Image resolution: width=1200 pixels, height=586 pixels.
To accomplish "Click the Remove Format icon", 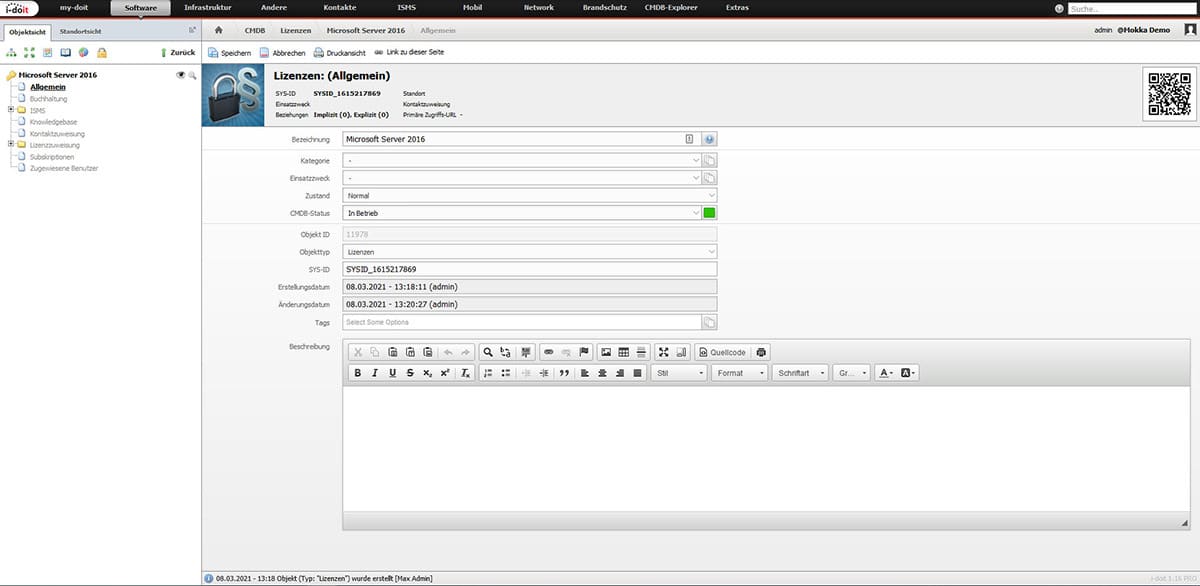I will click(x=465, y=373).
